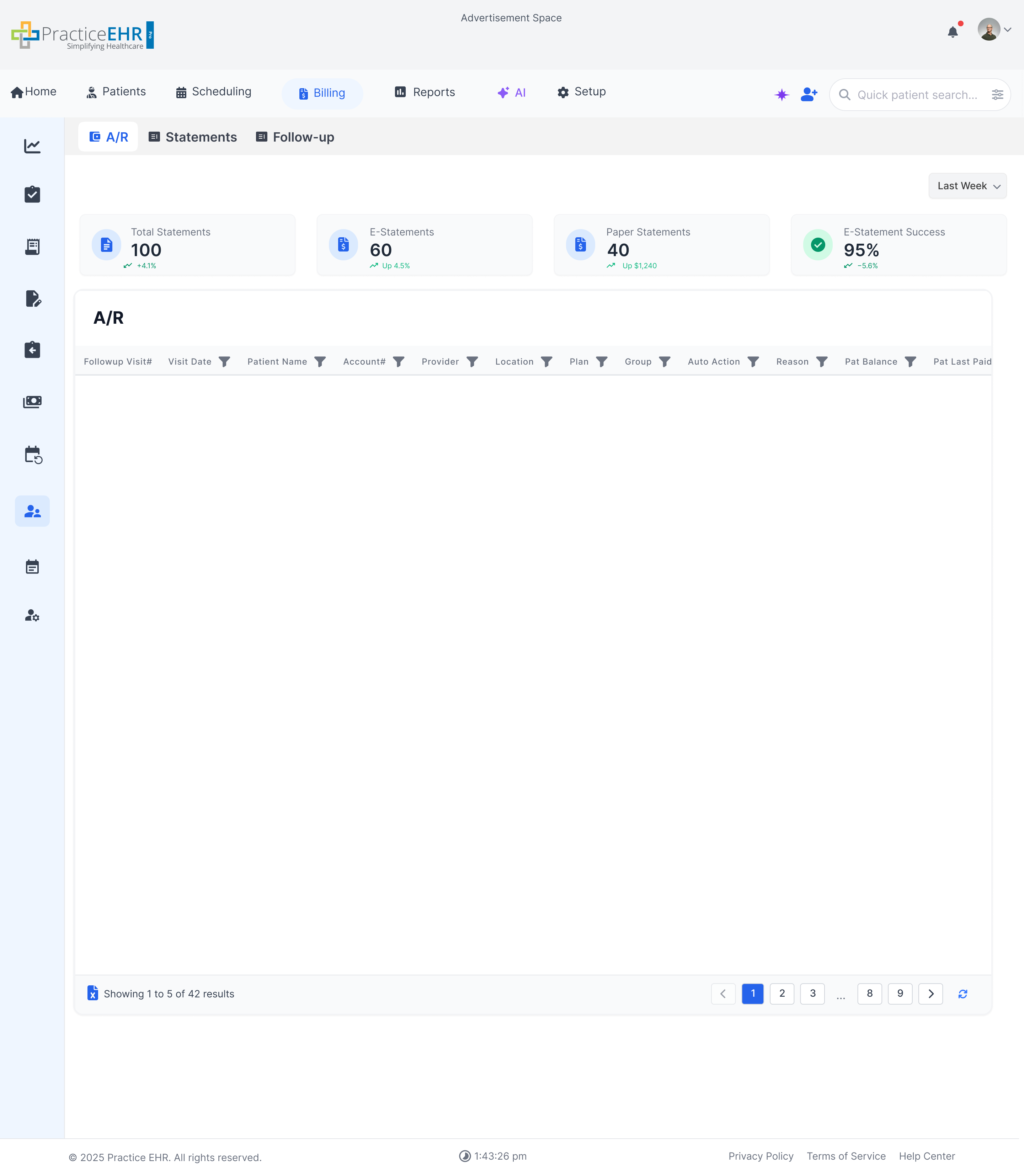Click the notification bell icon
Viewport: 1024px width, 1176px height.
953,32
